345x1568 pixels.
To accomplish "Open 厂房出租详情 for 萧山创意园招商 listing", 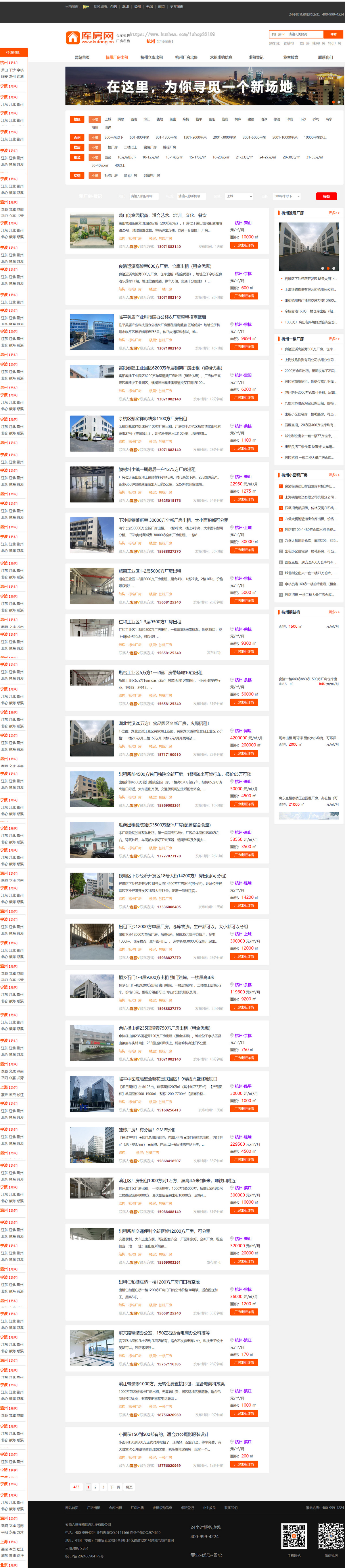I will tap(244, 245).
